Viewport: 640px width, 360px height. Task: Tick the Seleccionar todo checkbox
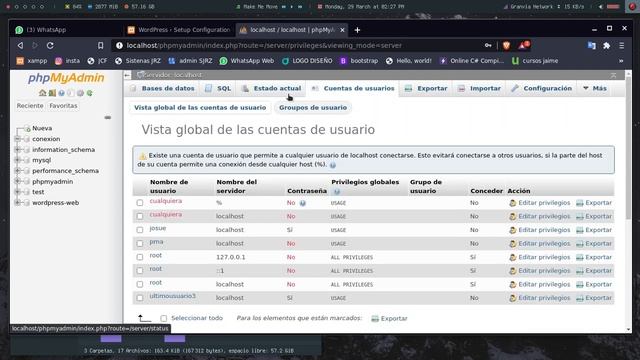[x=164, y=318]
